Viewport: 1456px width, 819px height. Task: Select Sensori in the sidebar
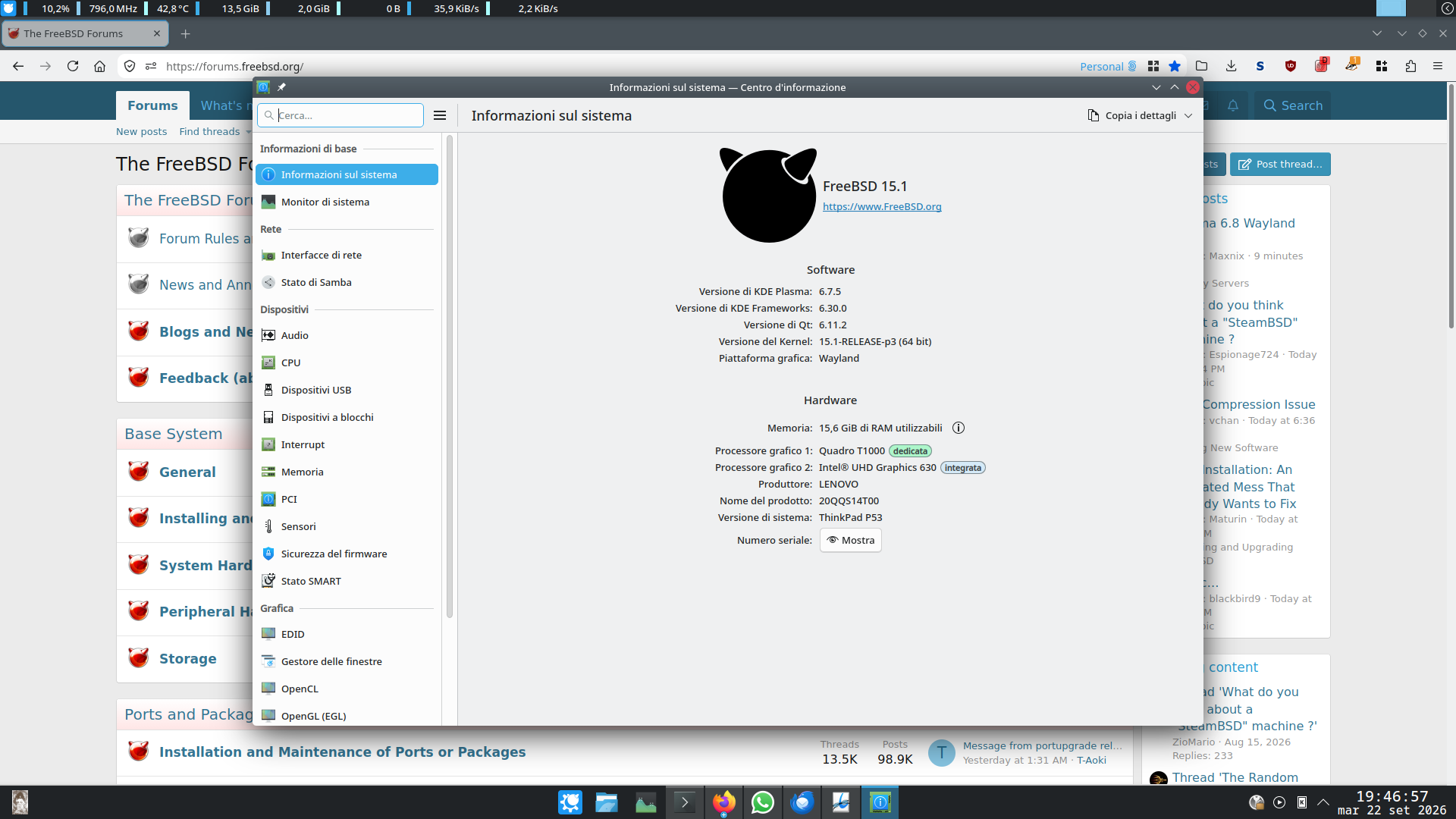(347, 526)
